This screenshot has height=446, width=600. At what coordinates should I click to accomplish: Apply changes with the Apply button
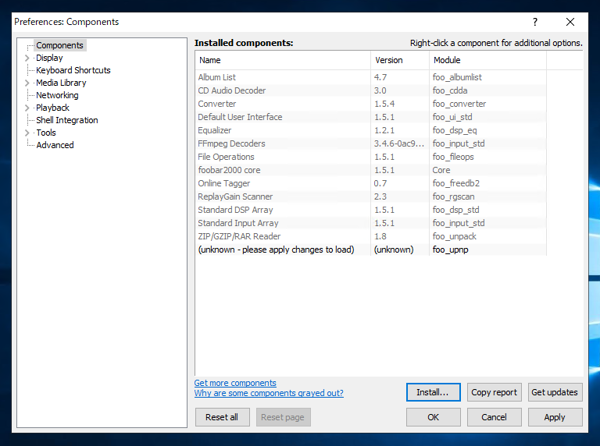(x=554, y=417)
